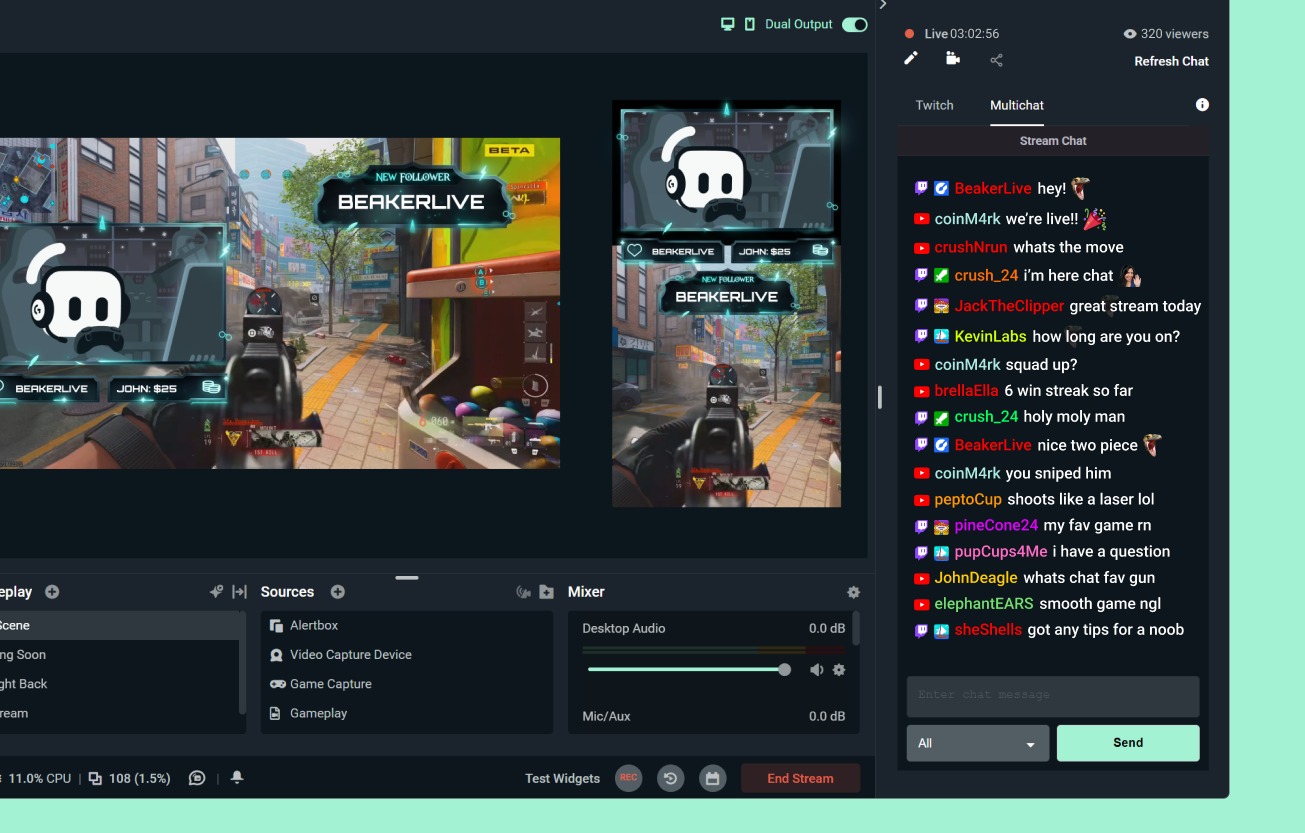Viewport: 1305px width, 833px height.
Task: Switch to the Twitch chat tab
Action: (935, 105)
